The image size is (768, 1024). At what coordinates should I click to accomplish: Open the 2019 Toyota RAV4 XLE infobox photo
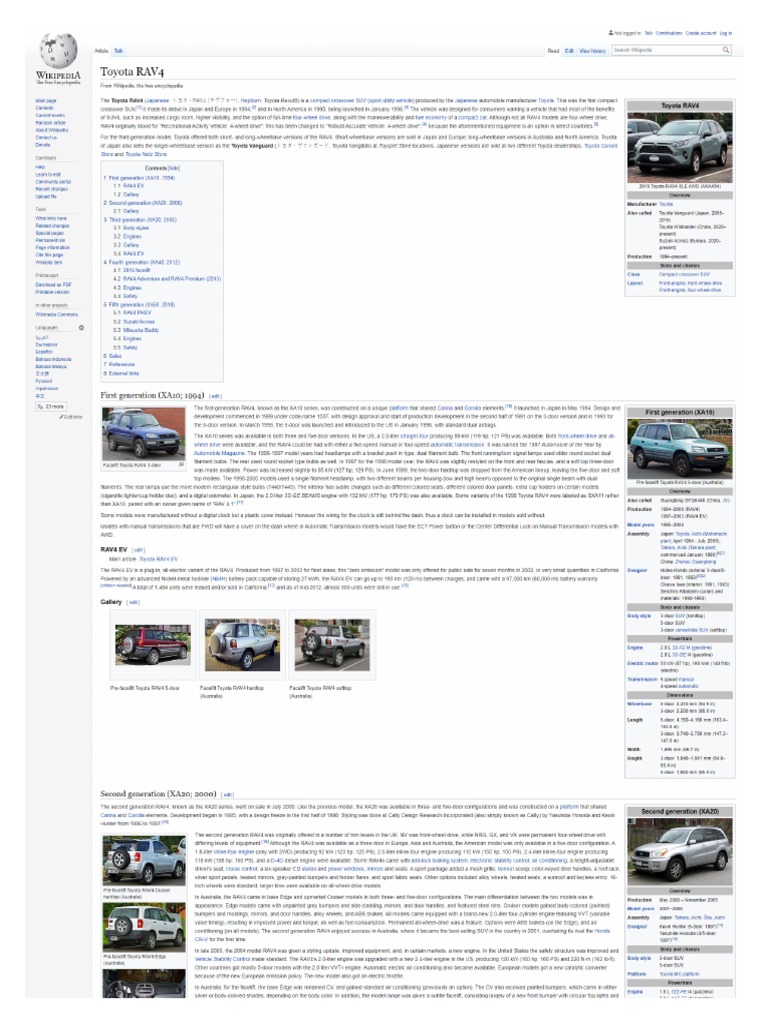[x=680, y=148]
